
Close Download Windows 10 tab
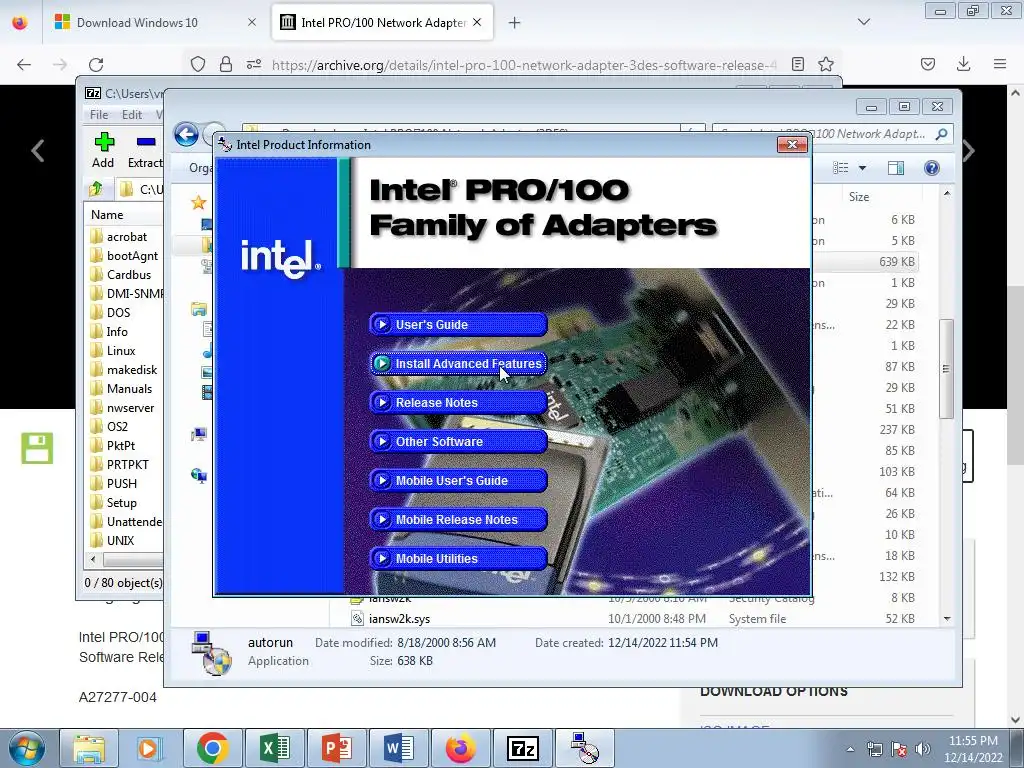(x=252, y=23)
